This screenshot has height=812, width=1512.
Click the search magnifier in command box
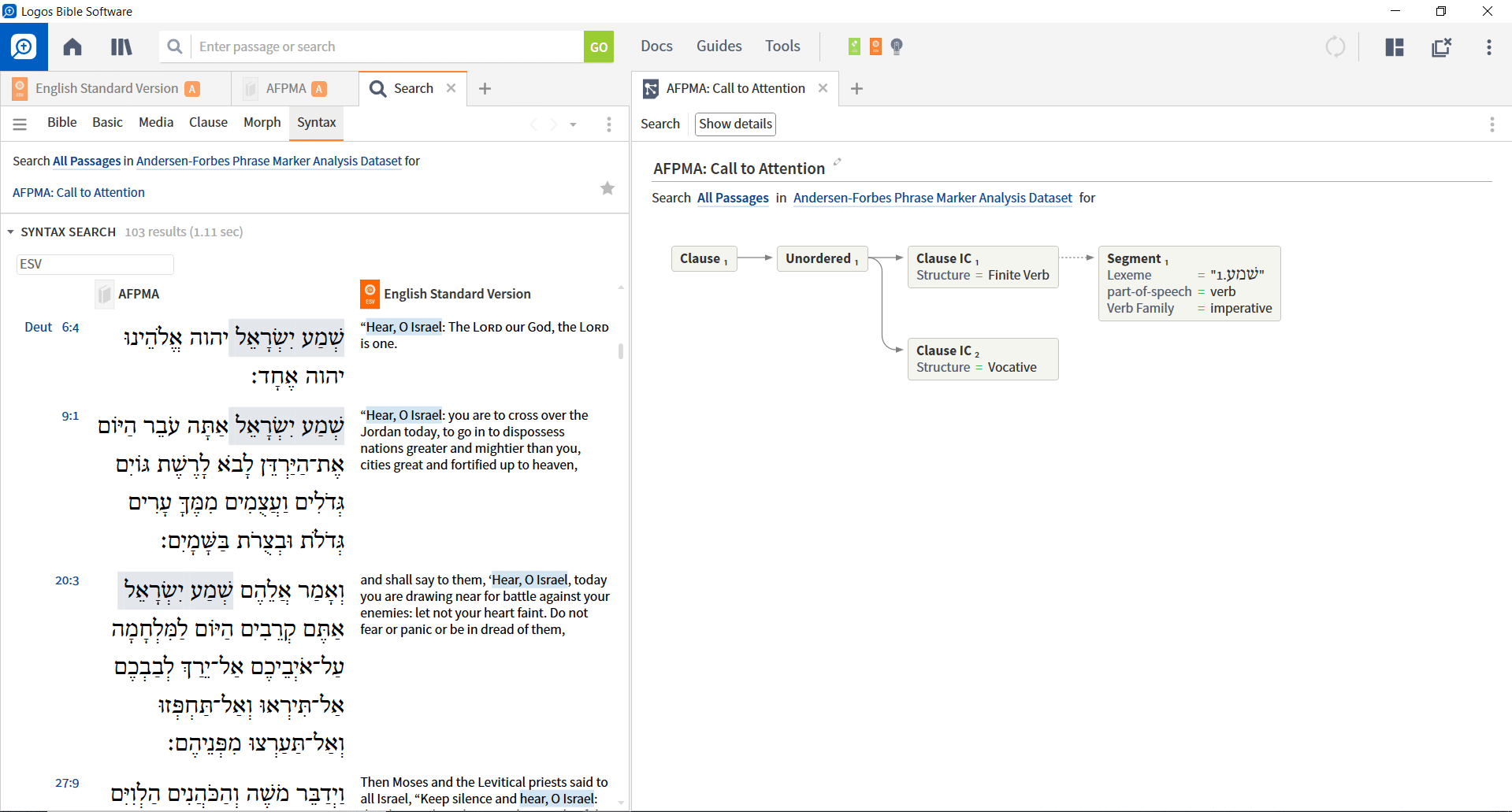pos(175,47)
